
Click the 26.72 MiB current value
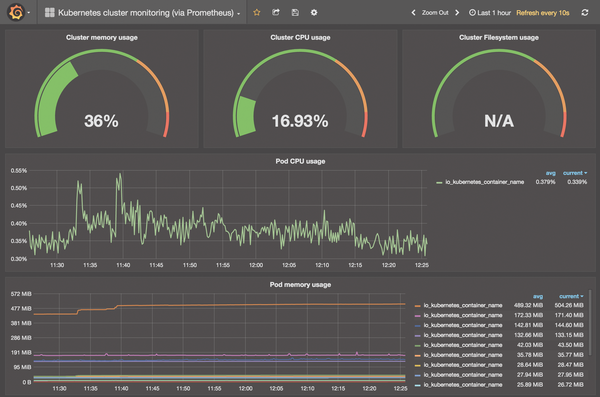571,385
